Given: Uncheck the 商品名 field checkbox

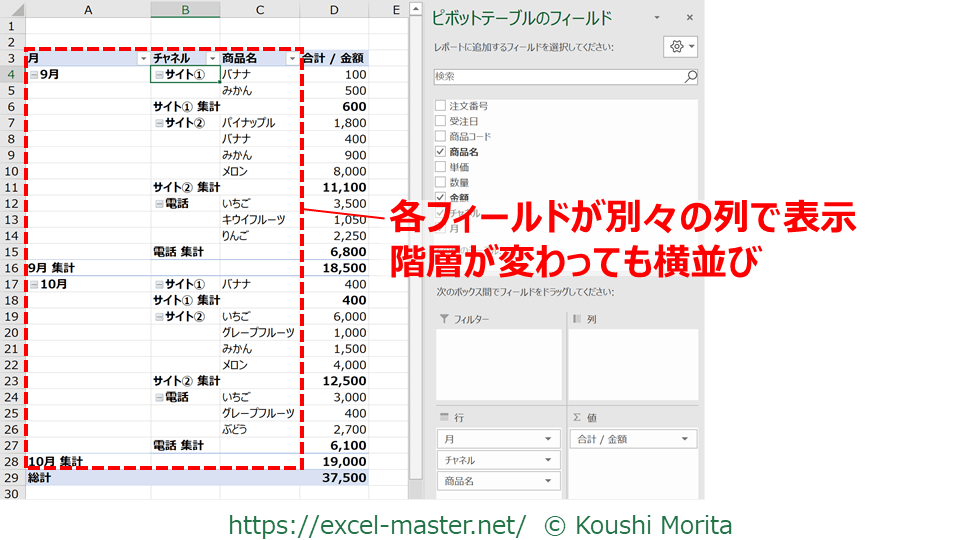Looking at the screenshot, I should click(440, 152).
